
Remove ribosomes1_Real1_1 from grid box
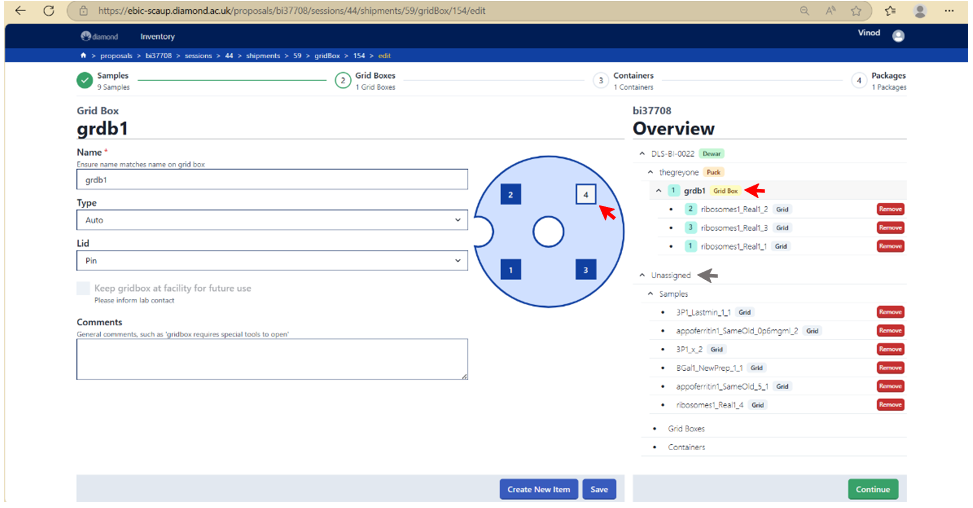(890, 247)
